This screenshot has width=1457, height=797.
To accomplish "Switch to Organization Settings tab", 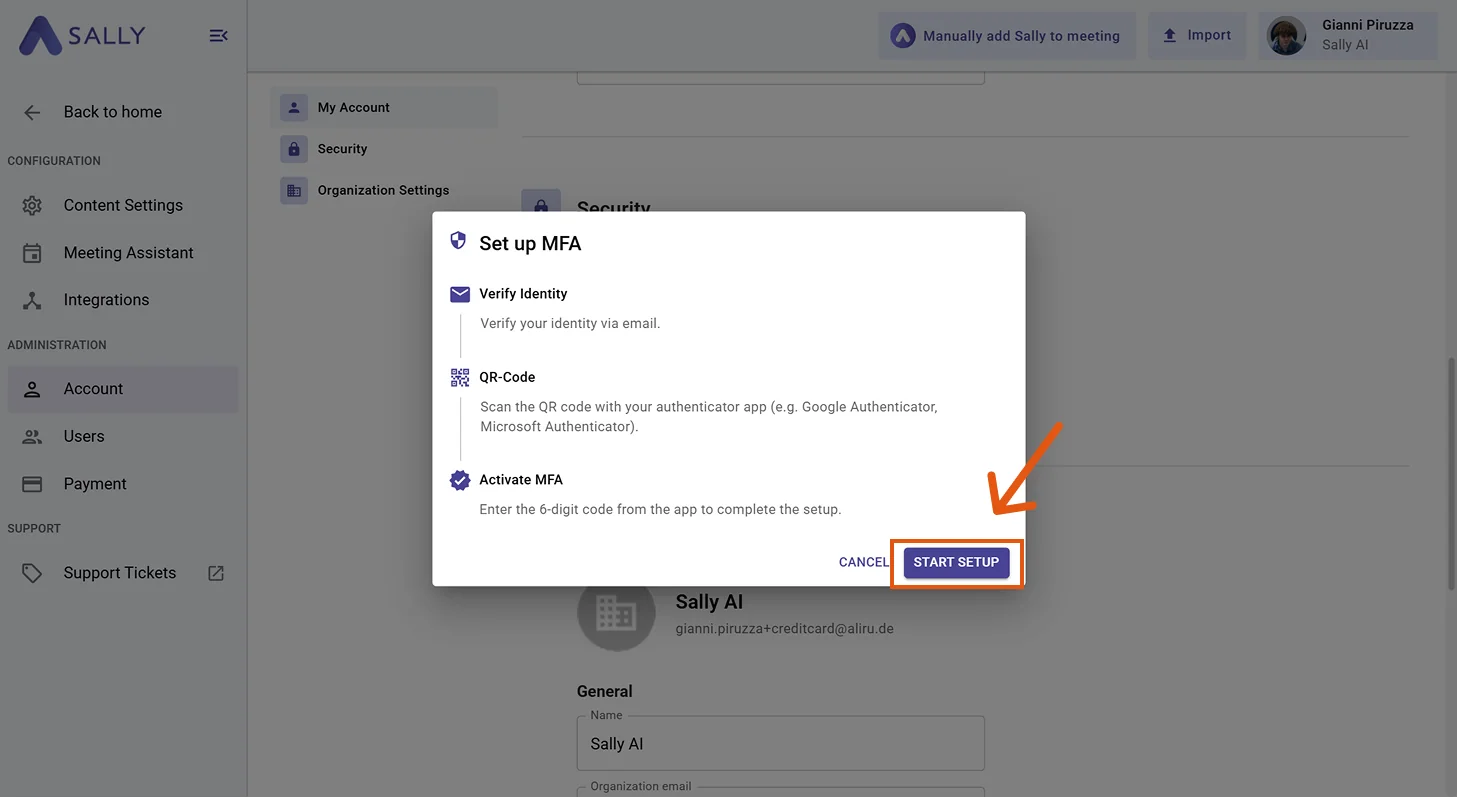I will (384, 190).
